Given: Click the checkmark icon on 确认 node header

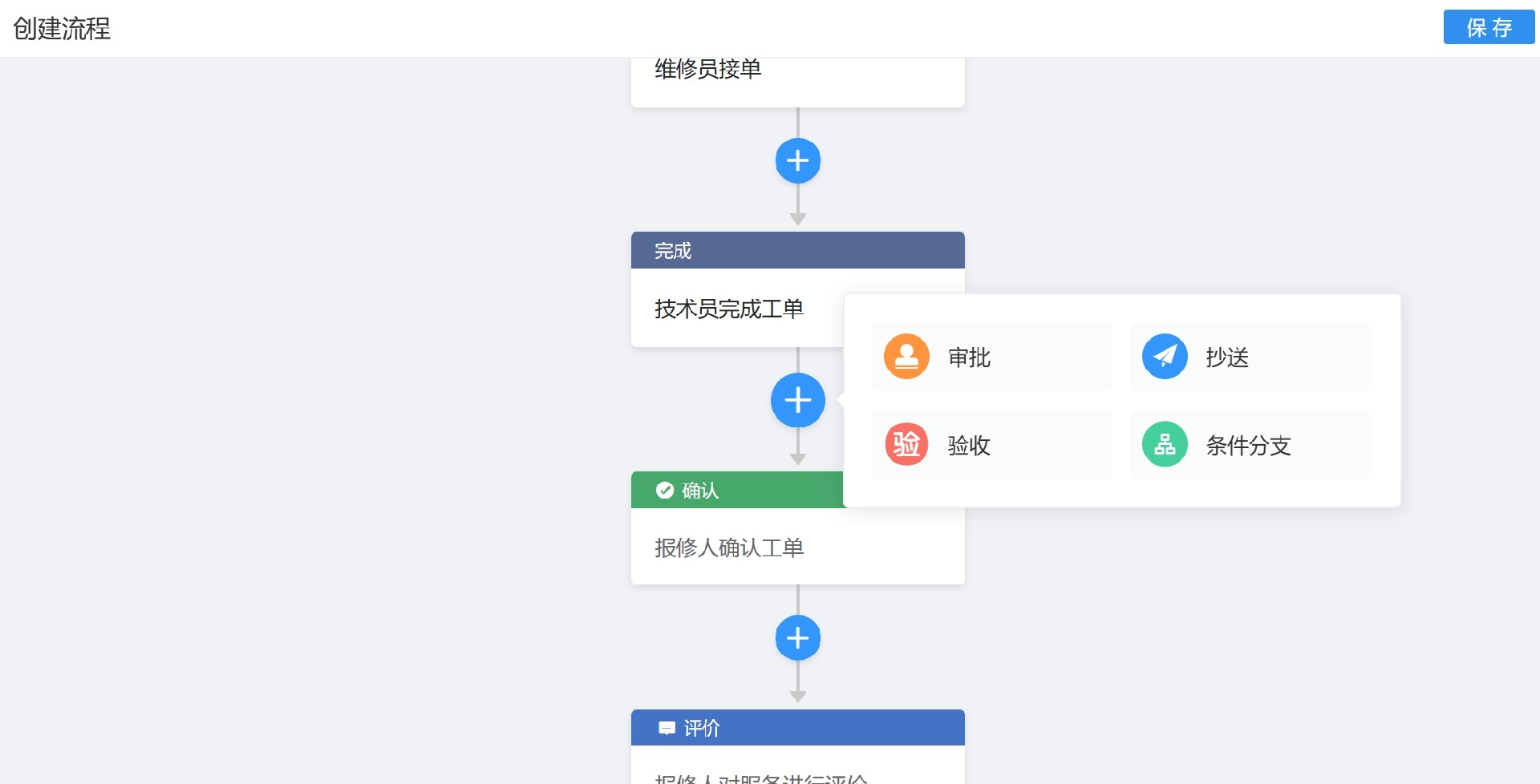Looking at the screenshot, I should [665, 490].
